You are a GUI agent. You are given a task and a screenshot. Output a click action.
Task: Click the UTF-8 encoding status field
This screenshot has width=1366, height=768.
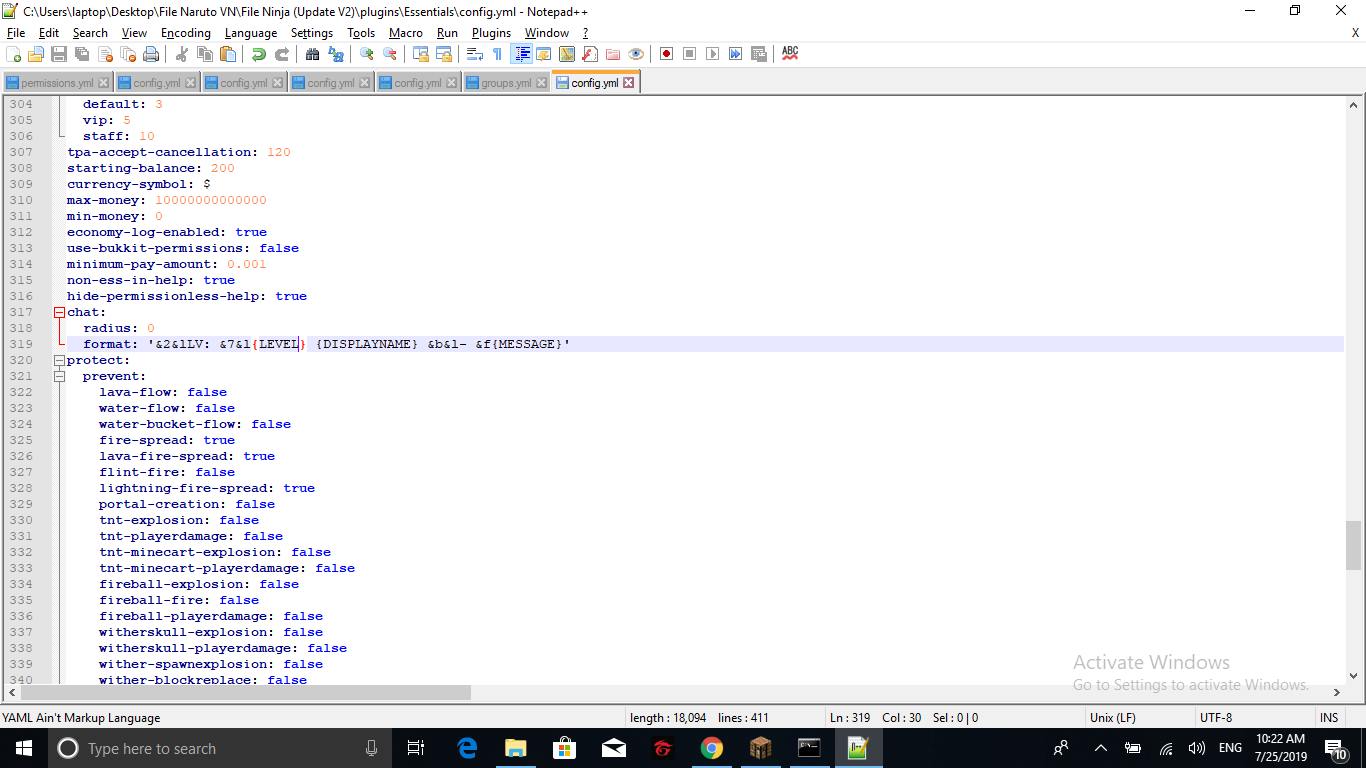click(x=1215, y=717)
